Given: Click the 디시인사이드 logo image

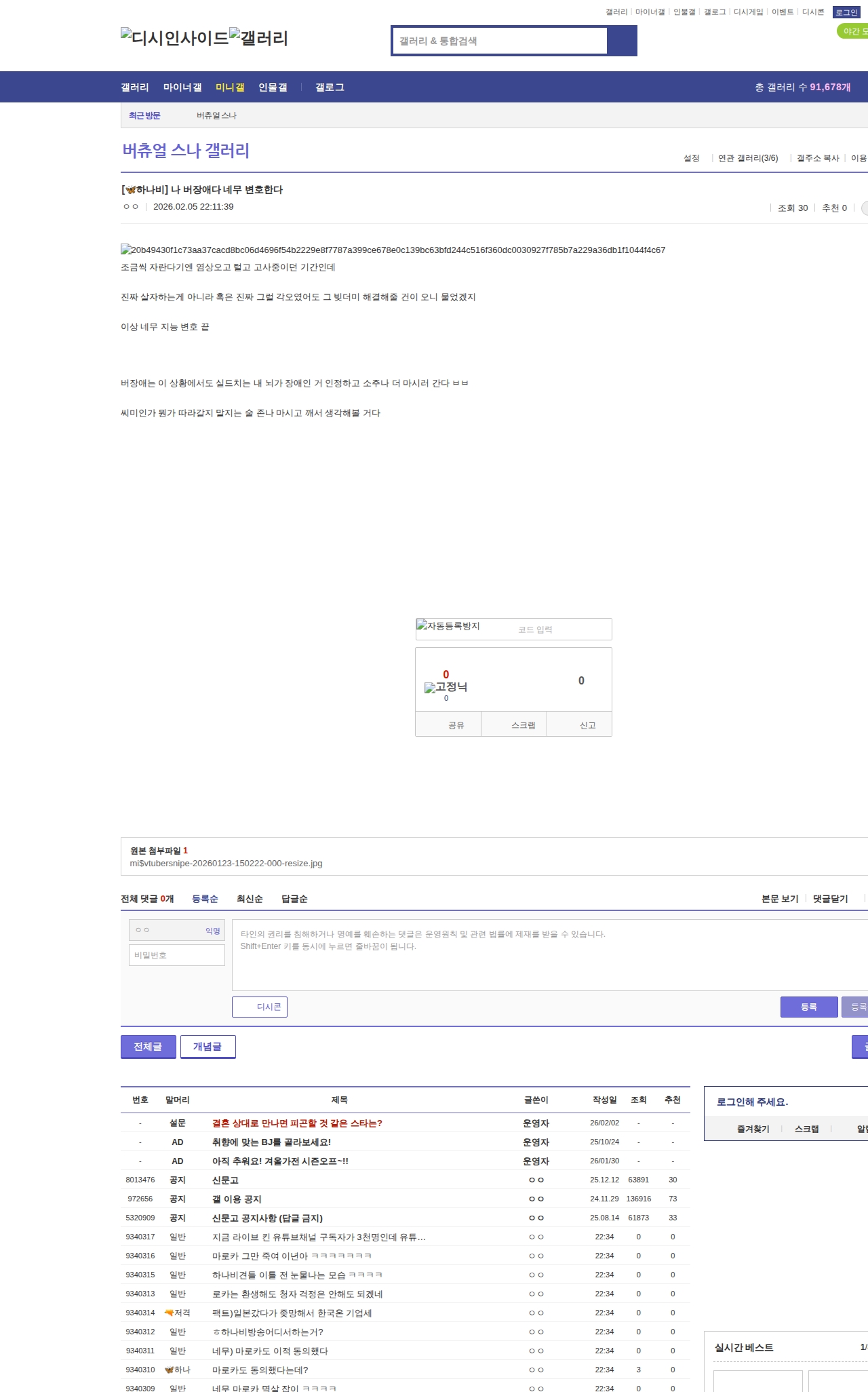Looking at the screenshot, I should 175,38.
